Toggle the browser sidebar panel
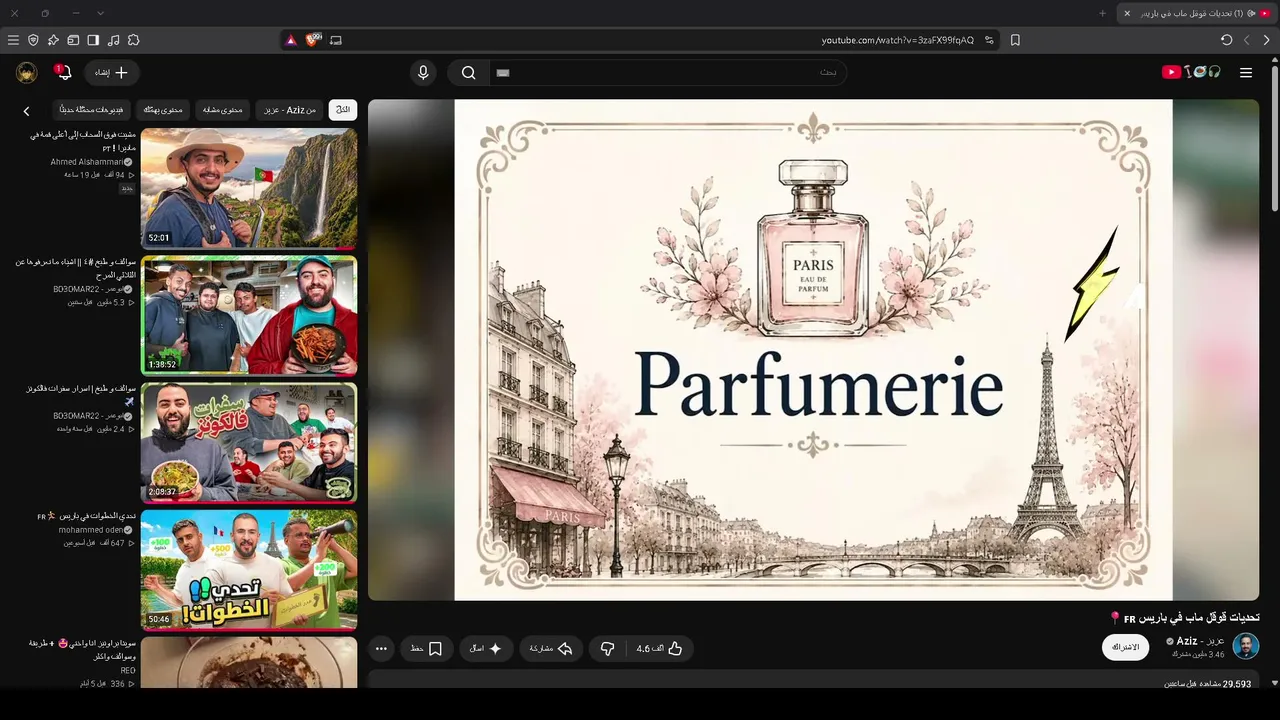Image resolution: width=1280 pixels, height=720 pixels. click(x=93, y=40)
